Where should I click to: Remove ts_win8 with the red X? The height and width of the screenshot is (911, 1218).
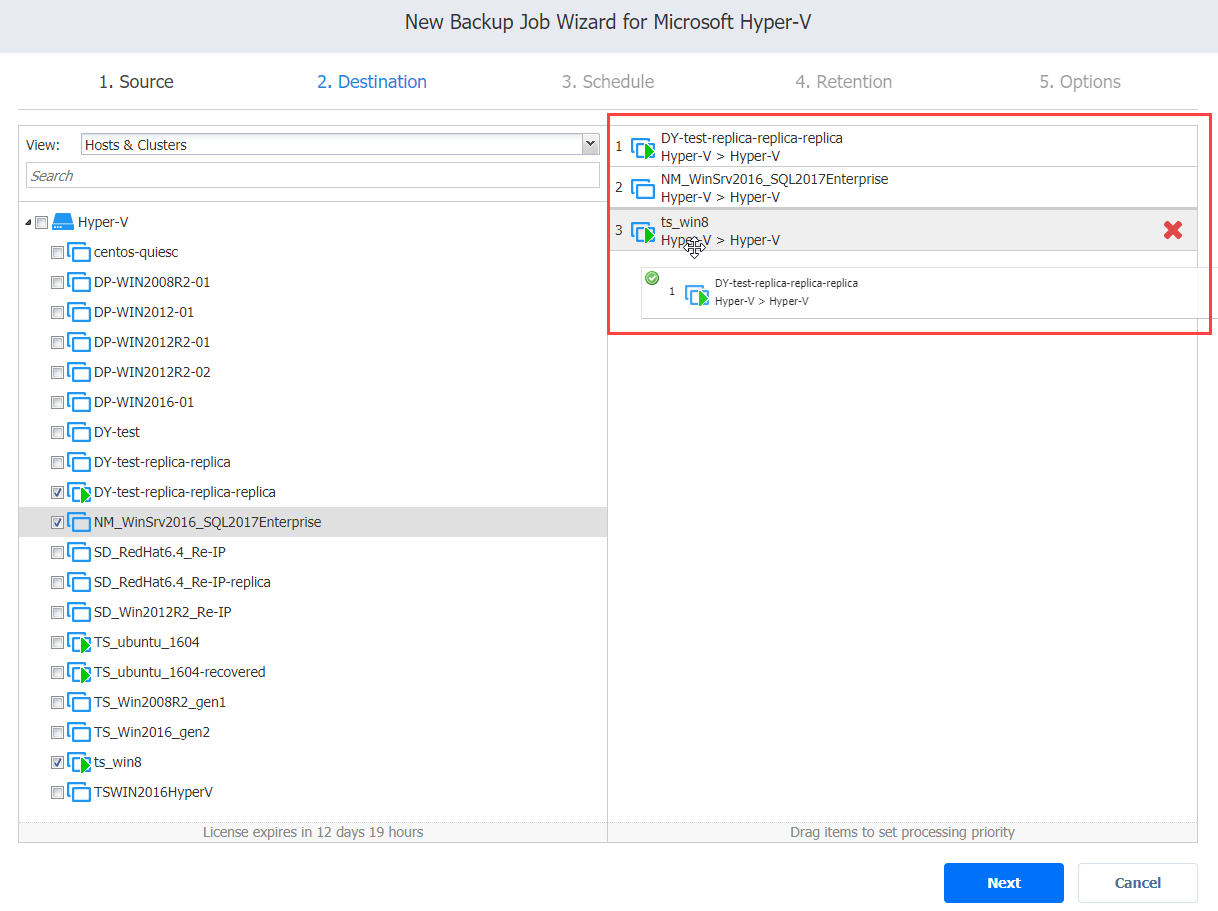(x=1173, y=230)
